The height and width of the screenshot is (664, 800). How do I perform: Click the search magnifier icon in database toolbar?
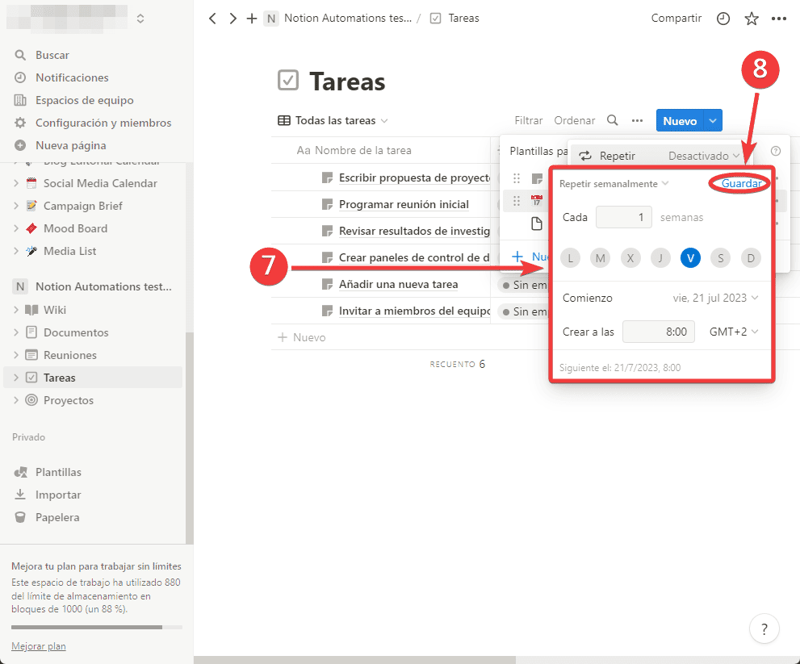(x=613, y=121)
